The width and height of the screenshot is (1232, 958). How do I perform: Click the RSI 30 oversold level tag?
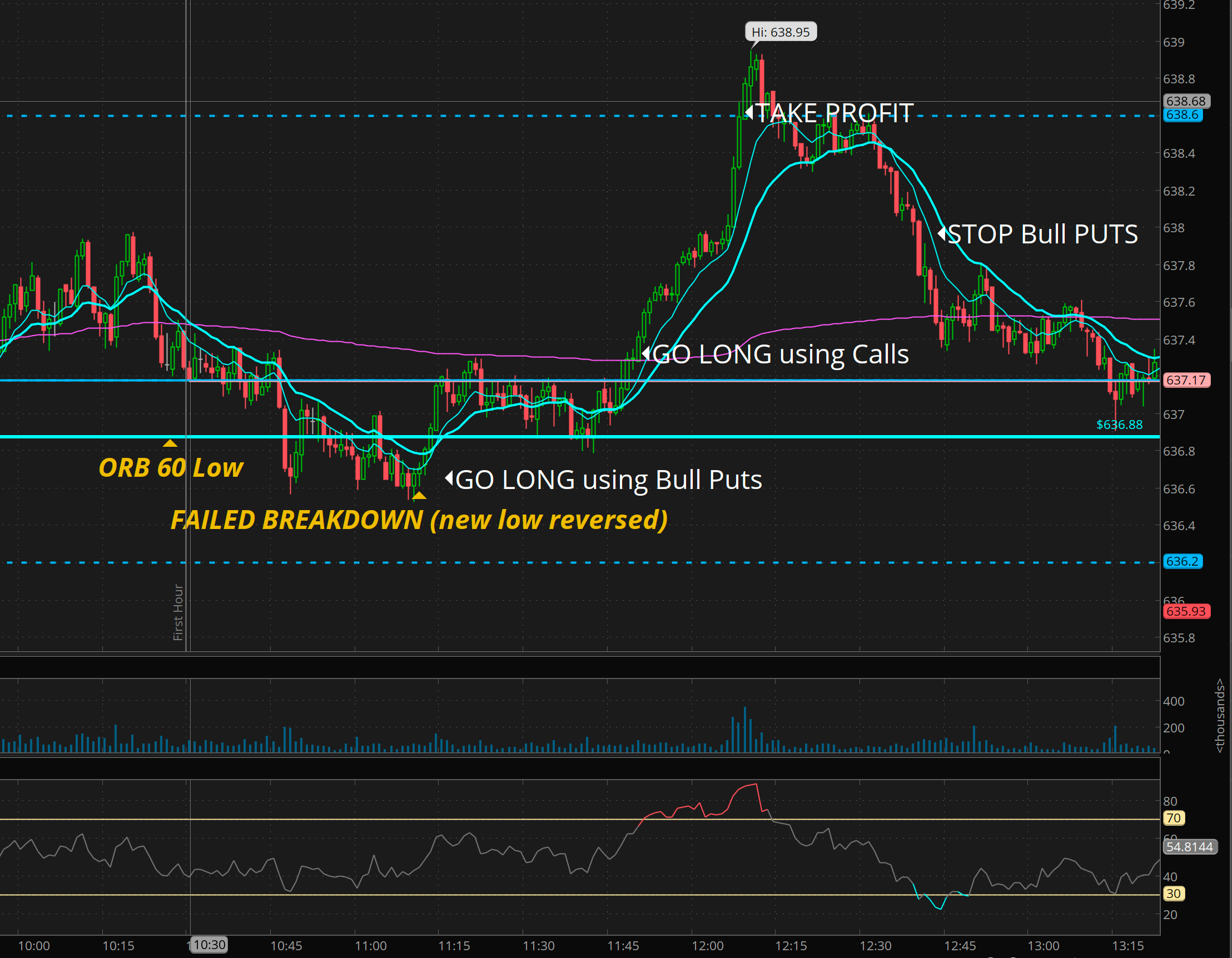(1173, 894)
